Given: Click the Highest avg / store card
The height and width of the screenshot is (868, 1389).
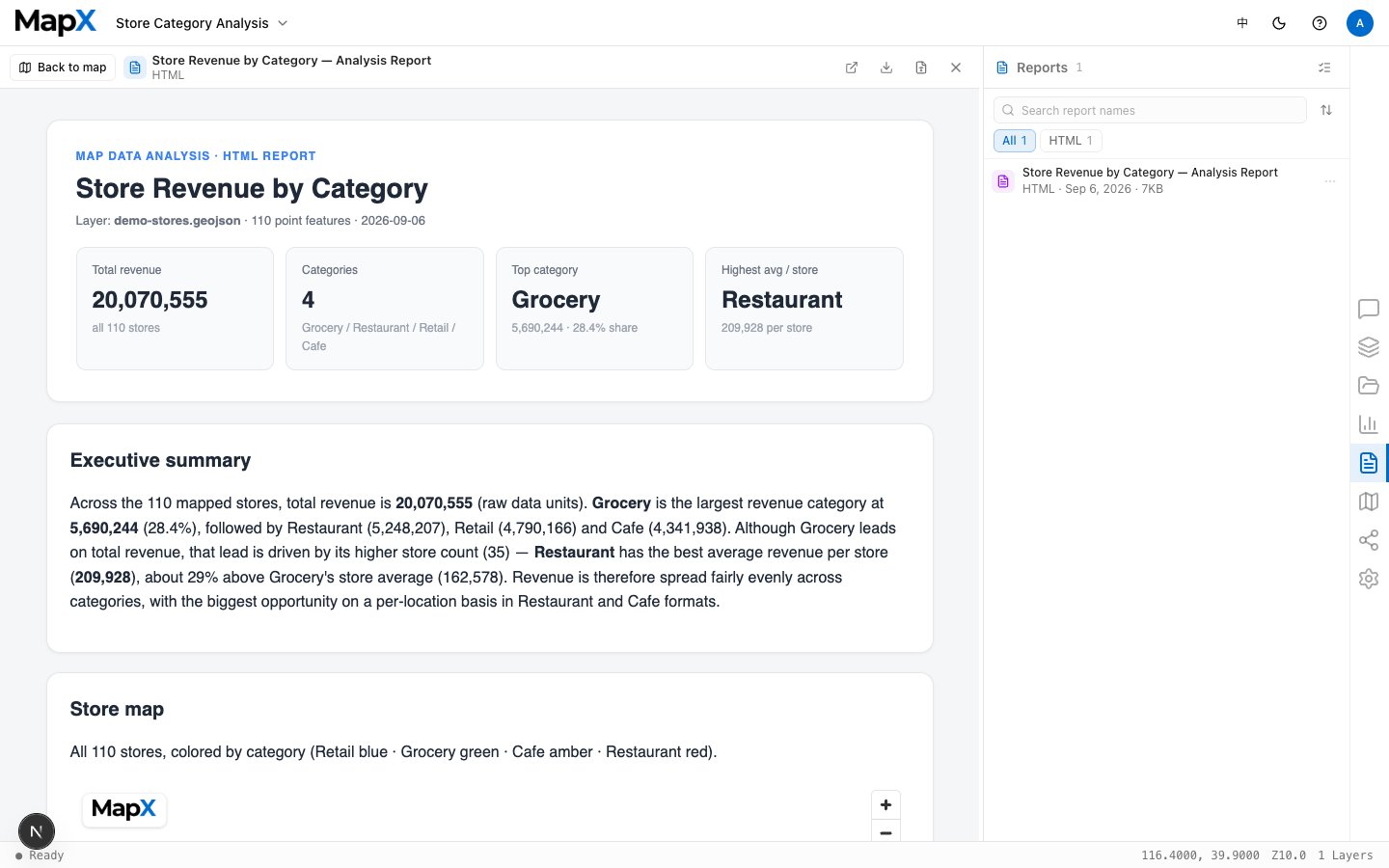Looking at the screenshot, I should [804, 309].
